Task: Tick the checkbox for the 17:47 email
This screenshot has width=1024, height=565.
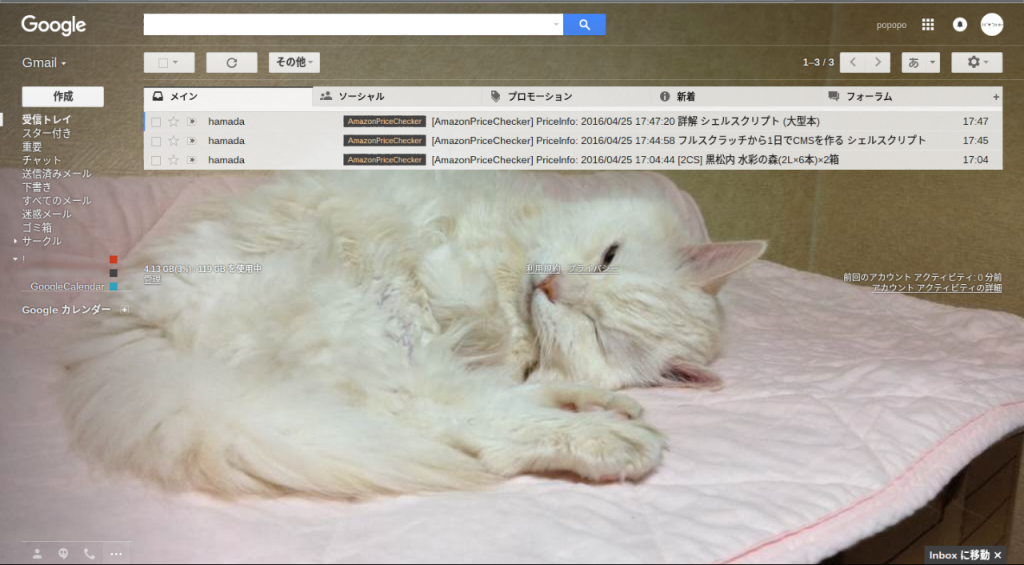Action: [x=156, y=122]
